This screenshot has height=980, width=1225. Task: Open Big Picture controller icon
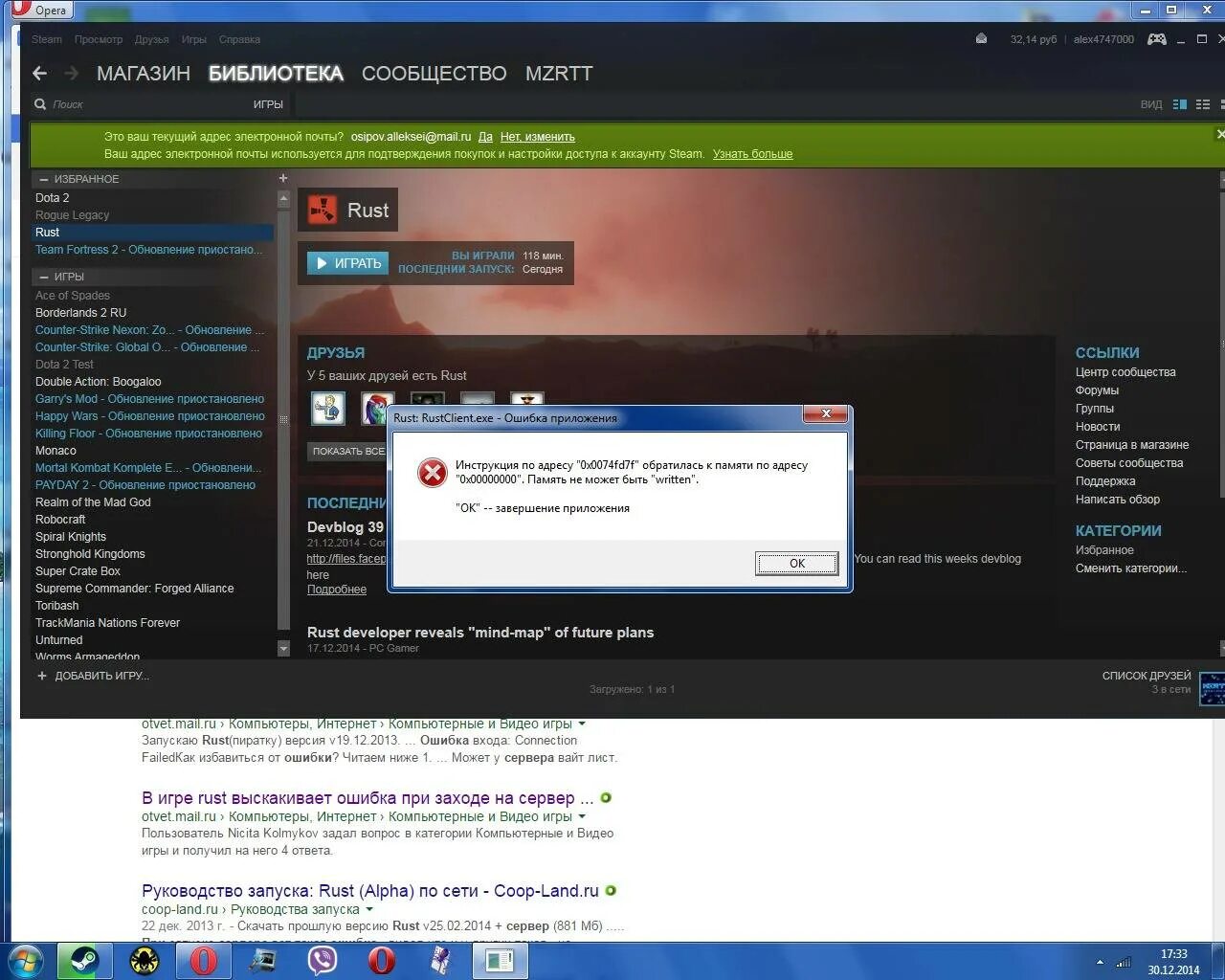[x=1157, y=39]
